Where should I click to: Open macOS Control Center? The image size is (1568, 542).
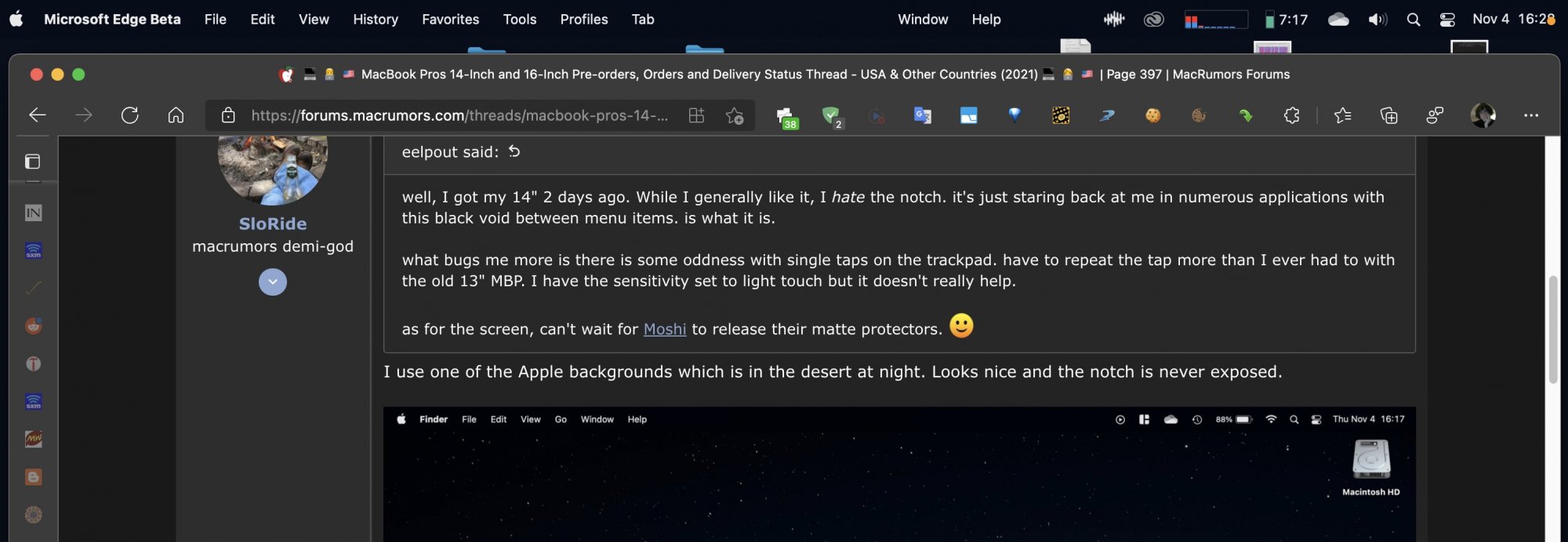click(1447, 20)
